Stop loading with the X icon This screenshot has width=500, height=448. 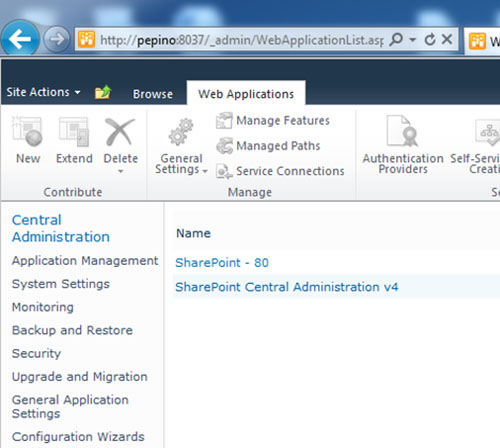[x=447, y=39]
